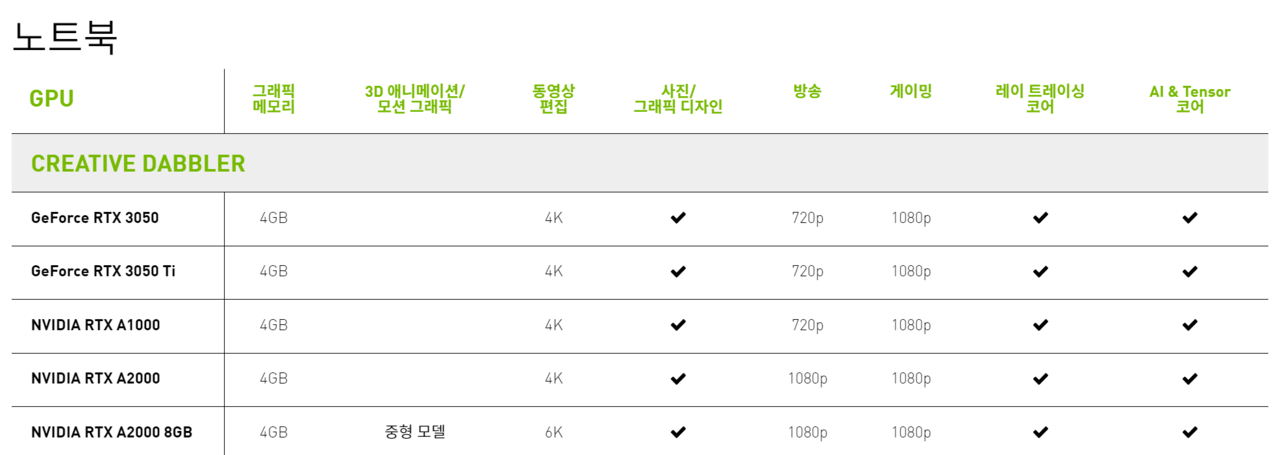Click photo/graphic design checkmark for NVIDIA RTX A1000
The height and width of the screenshot is (455, 1280).
(x=678, y=325)
